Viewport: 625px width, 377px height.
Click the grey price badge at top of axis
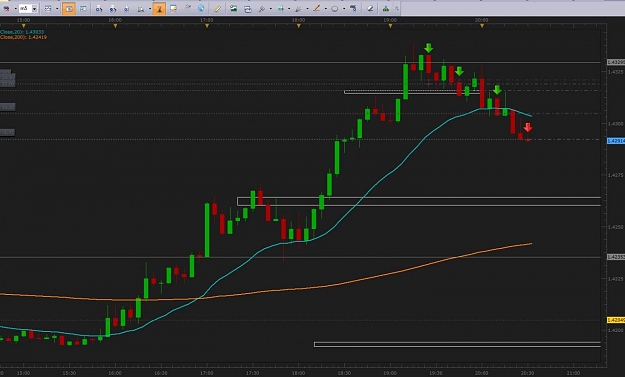[x=616, y=62]
